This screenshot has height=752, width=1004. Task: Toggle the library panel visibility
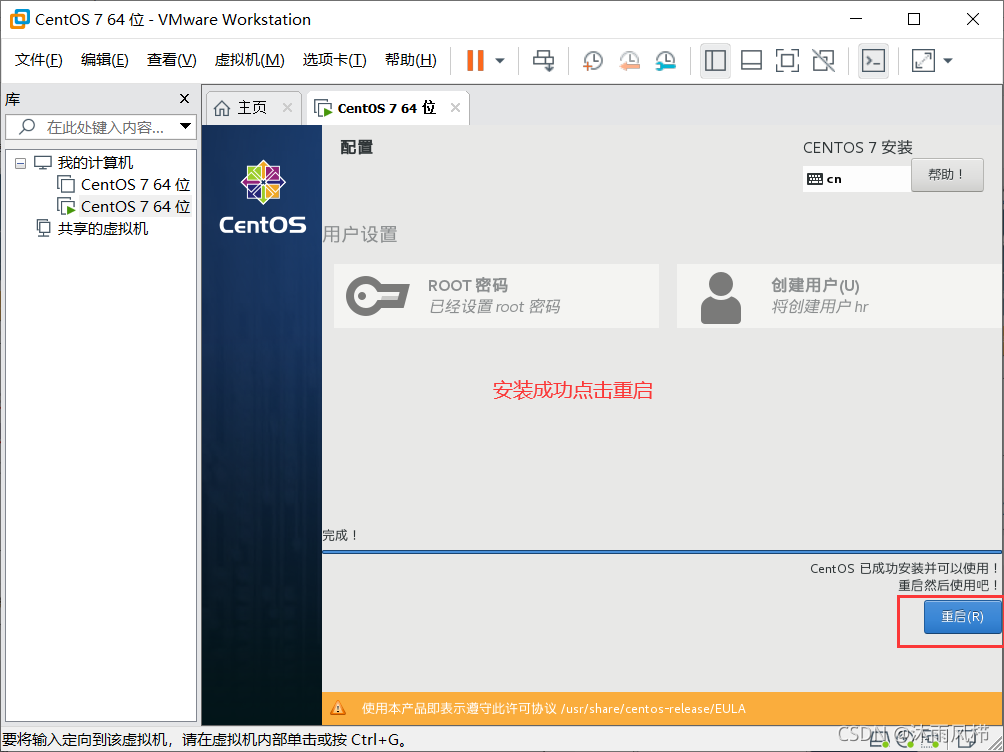[x=715, y=61]
